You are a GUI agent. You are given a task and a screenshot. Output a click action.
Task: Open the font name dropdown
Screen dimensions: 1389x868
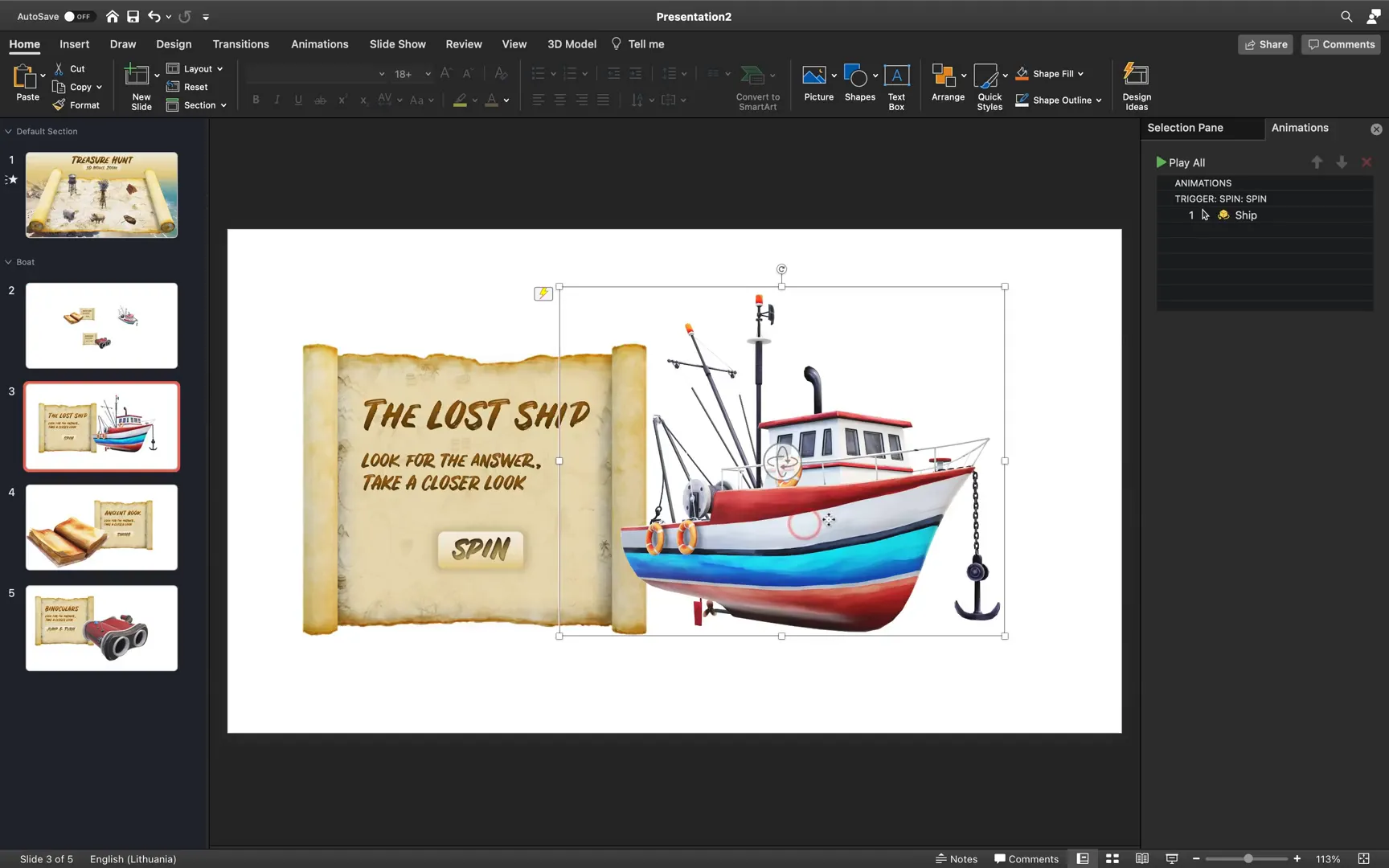tap(382, 74)
